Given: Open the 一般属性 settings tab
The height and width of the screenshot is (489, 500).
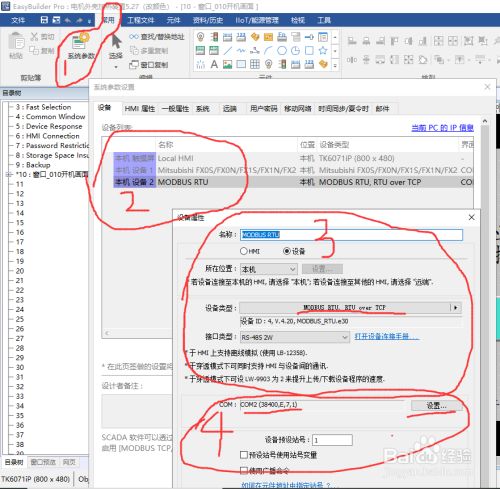Looking at the screenshot, I should tap(175, 109).
